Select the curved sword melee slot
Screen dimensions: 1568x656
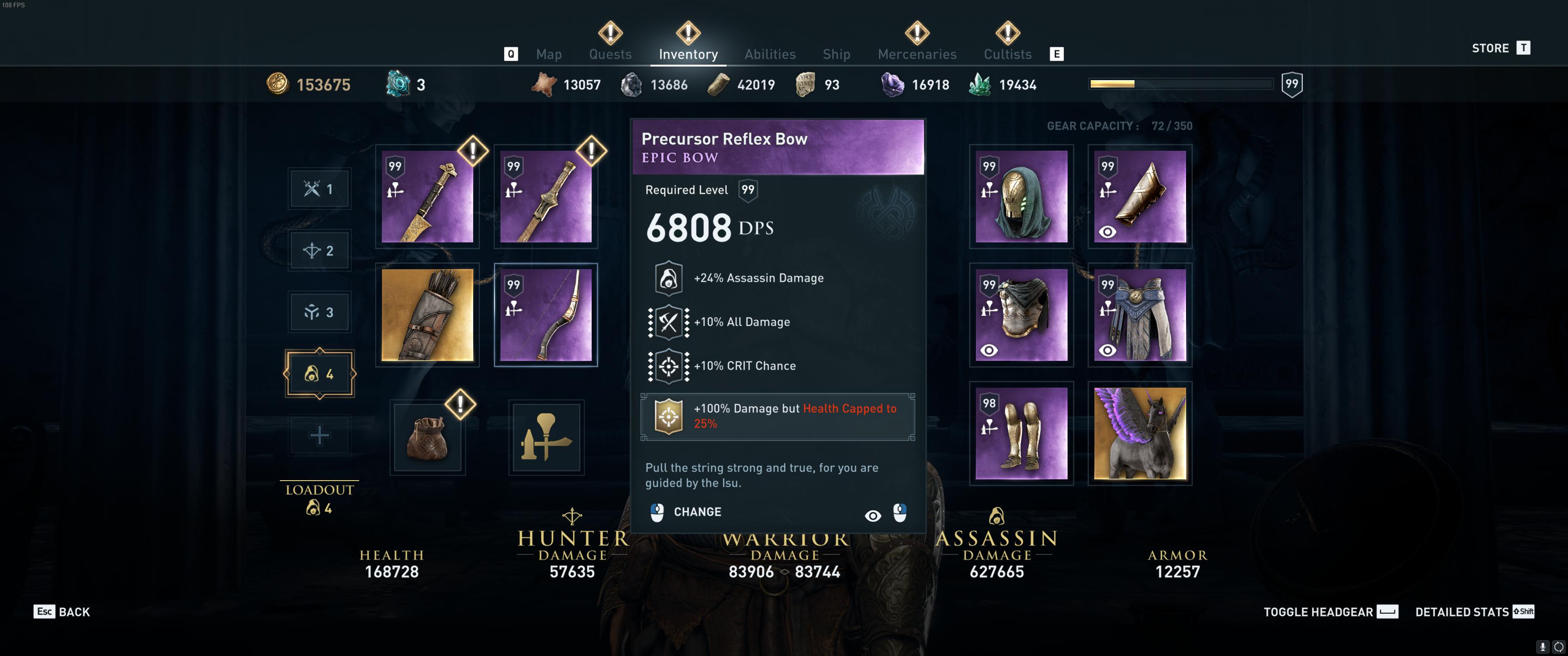point(427,196)
